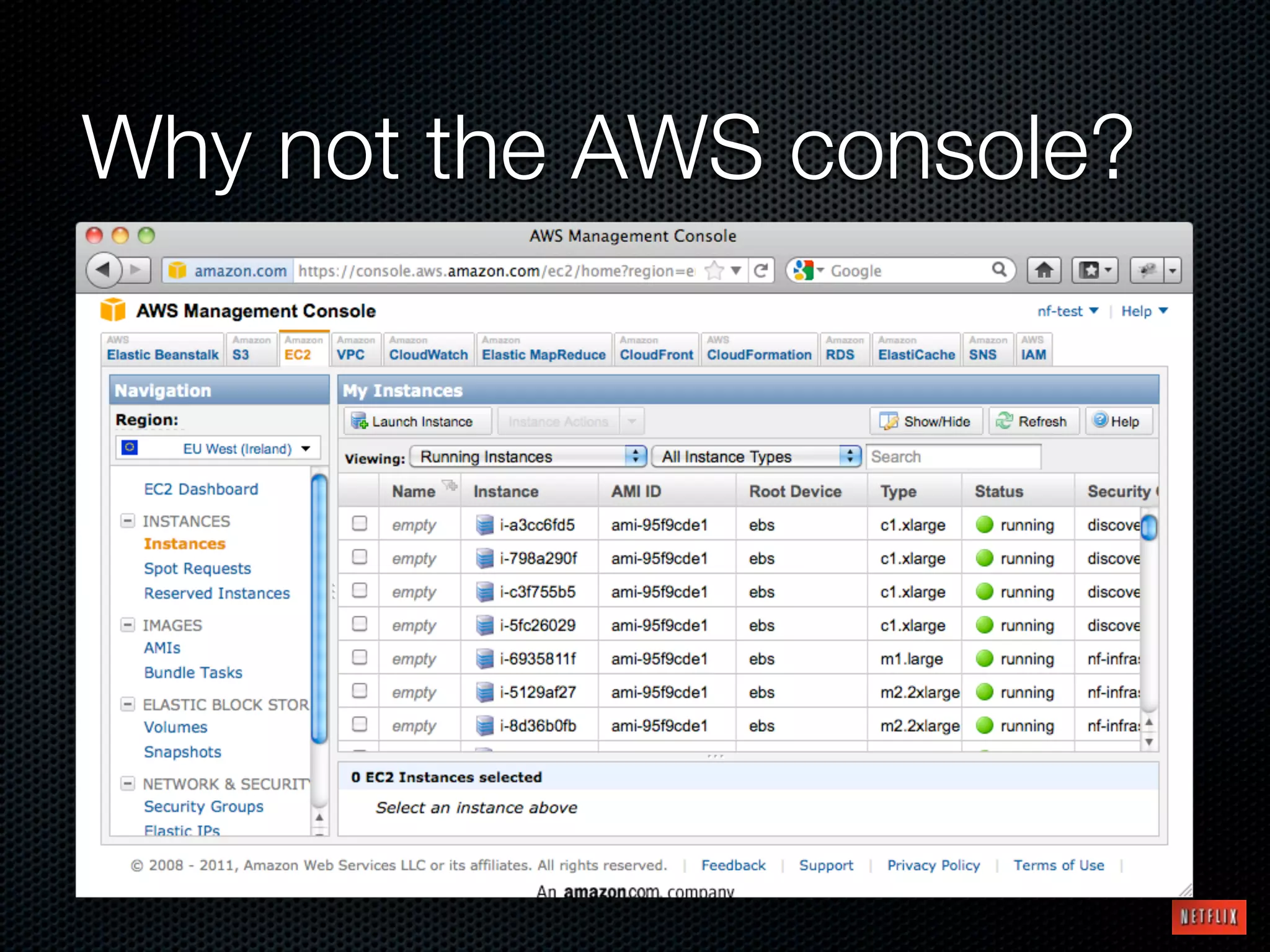This screenshot has height=952, width=1270.
Task: Collapse the IMAGES navigation section
Action: (x=127, y=625)
